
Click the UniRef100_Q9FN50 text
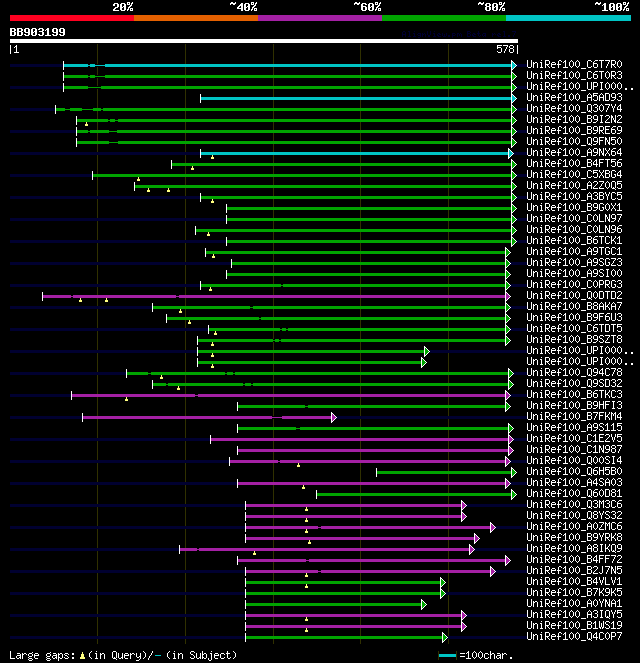click(574, 141)
